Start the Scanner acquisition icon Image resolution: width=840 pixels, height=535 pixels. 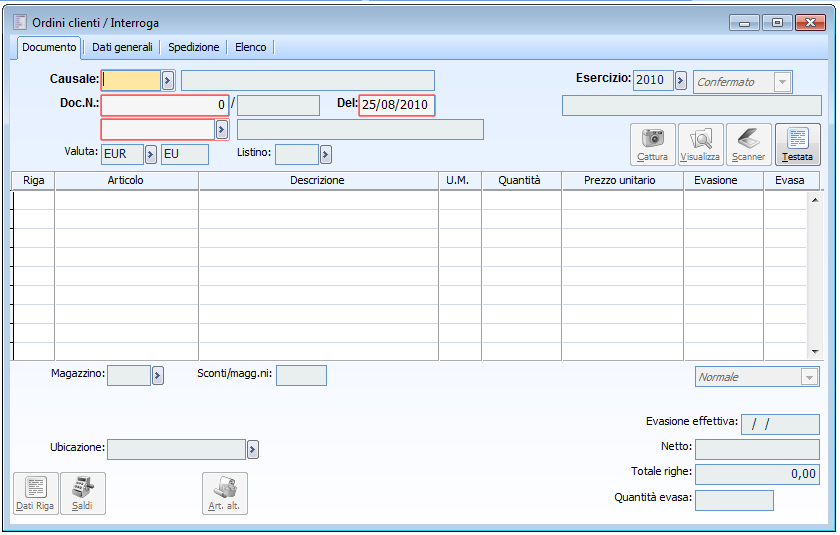tap(748, 144)
